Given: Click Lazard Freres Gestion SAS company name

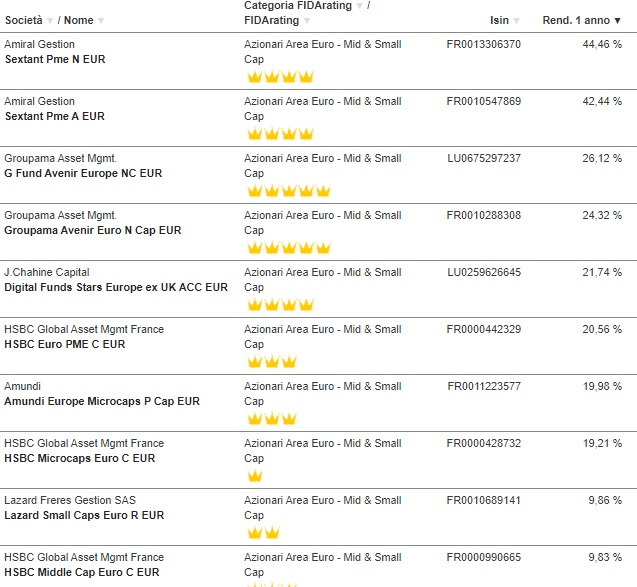Looking at the screenshot, I should tap(70, 500).
